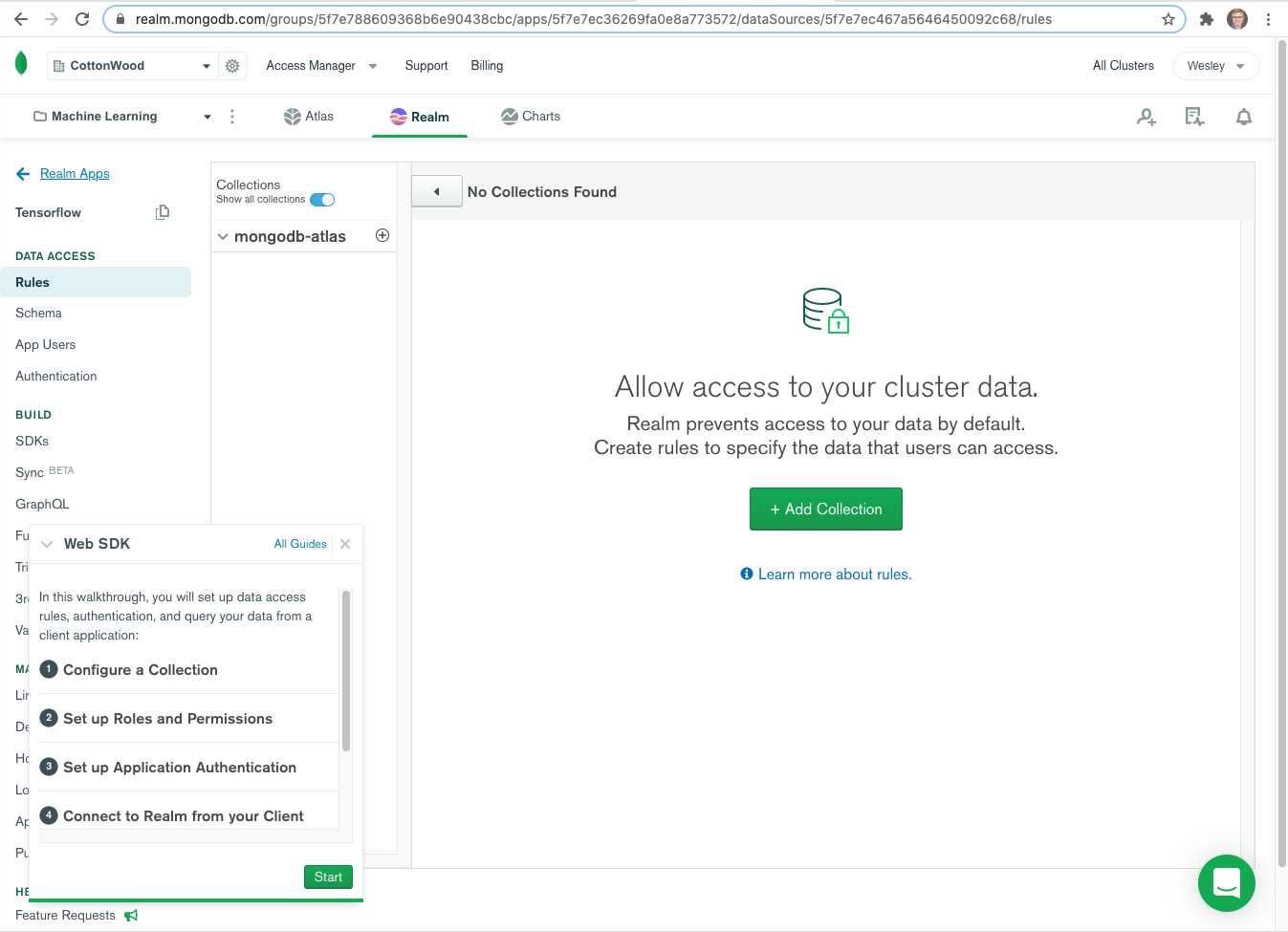The image size is (1288, 932).
Task: Click the Tensorflow app name
Action: point(48,213)
